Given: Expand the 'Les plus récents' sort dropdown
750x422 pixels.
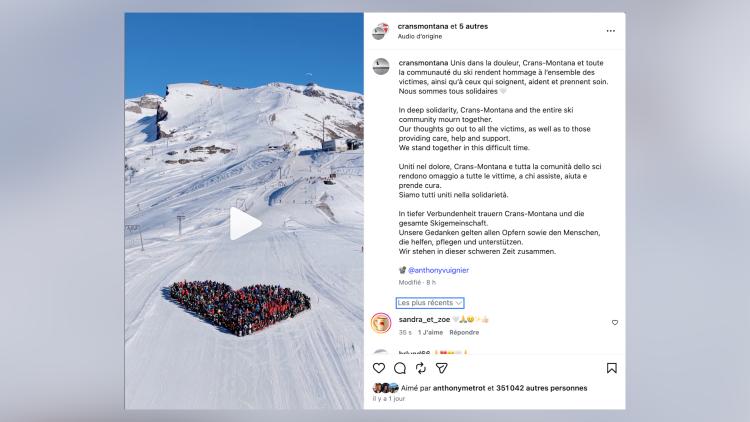Looking at the screenshot, I should (x=430, y=303).
